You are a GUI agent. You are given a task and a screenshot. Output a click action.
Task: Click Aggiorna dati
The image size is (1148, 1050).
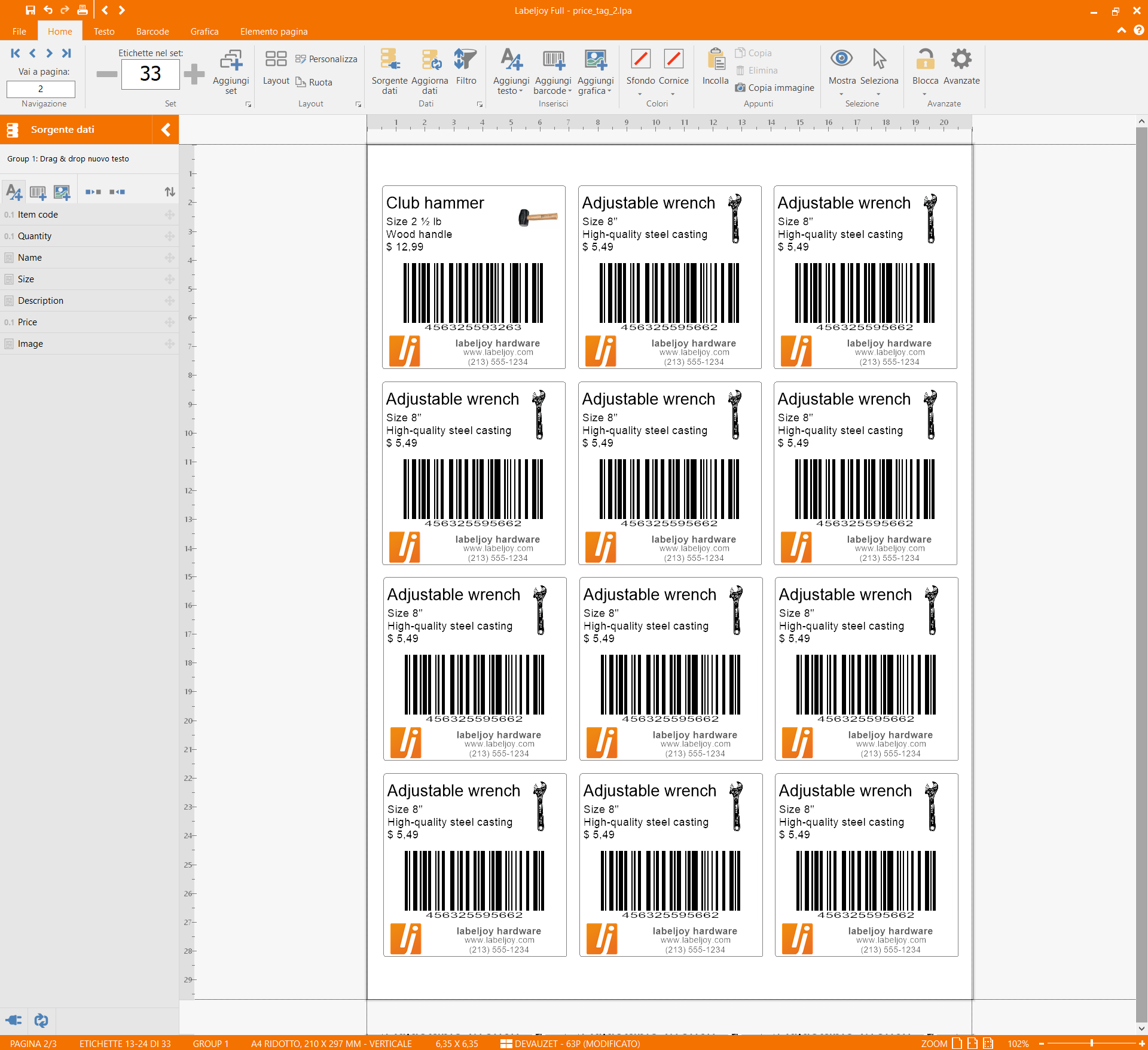429,72
